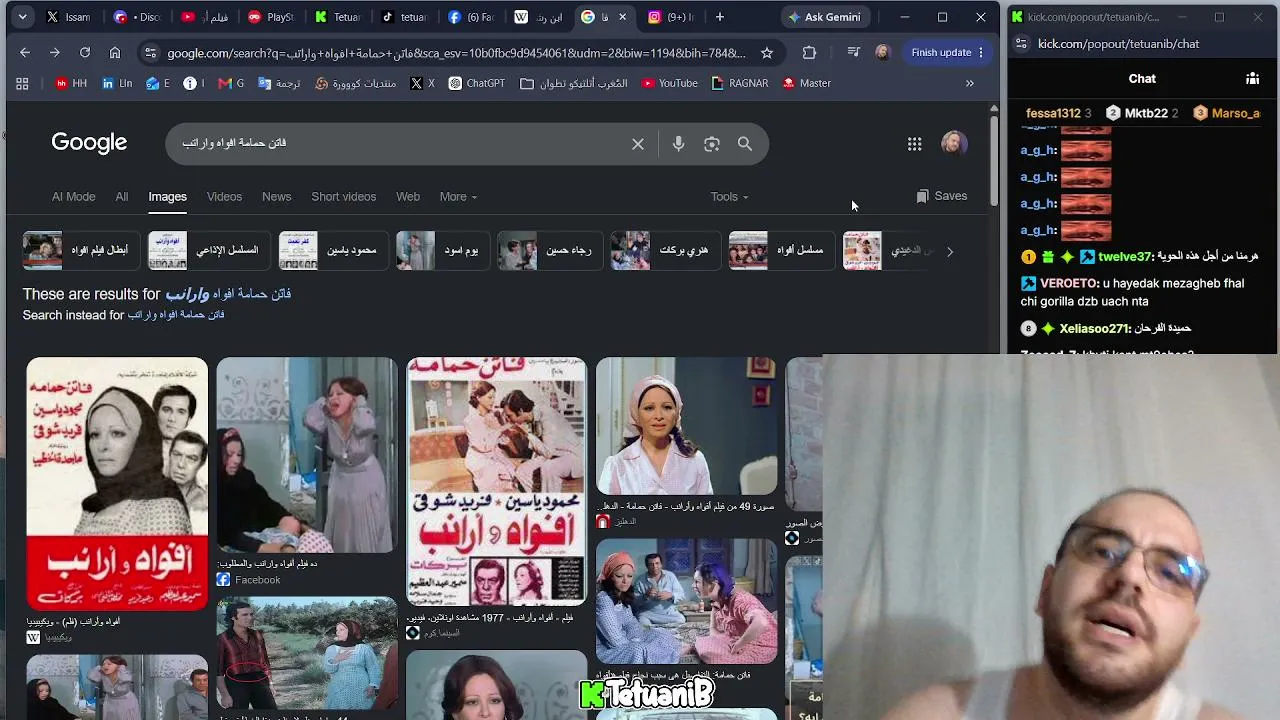Open the Tools dropdown
The width and height of the screenshot is (1280, 720).
[729, 197]
